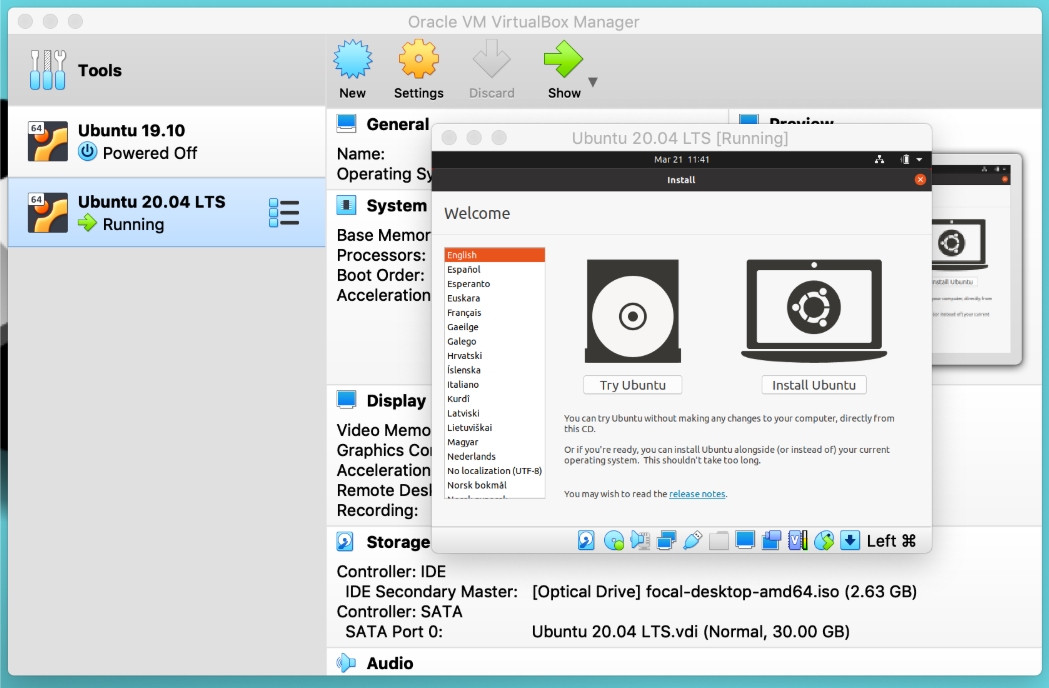This screenshot has height=688, width=1049.
Task: Click the Left ⌘ host key indicator
Action: coord(891,541)
